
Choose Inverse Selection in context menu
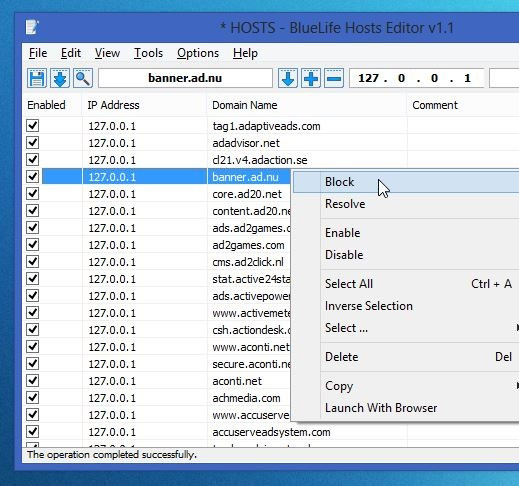pyautogui.click(x=406, y=306)
